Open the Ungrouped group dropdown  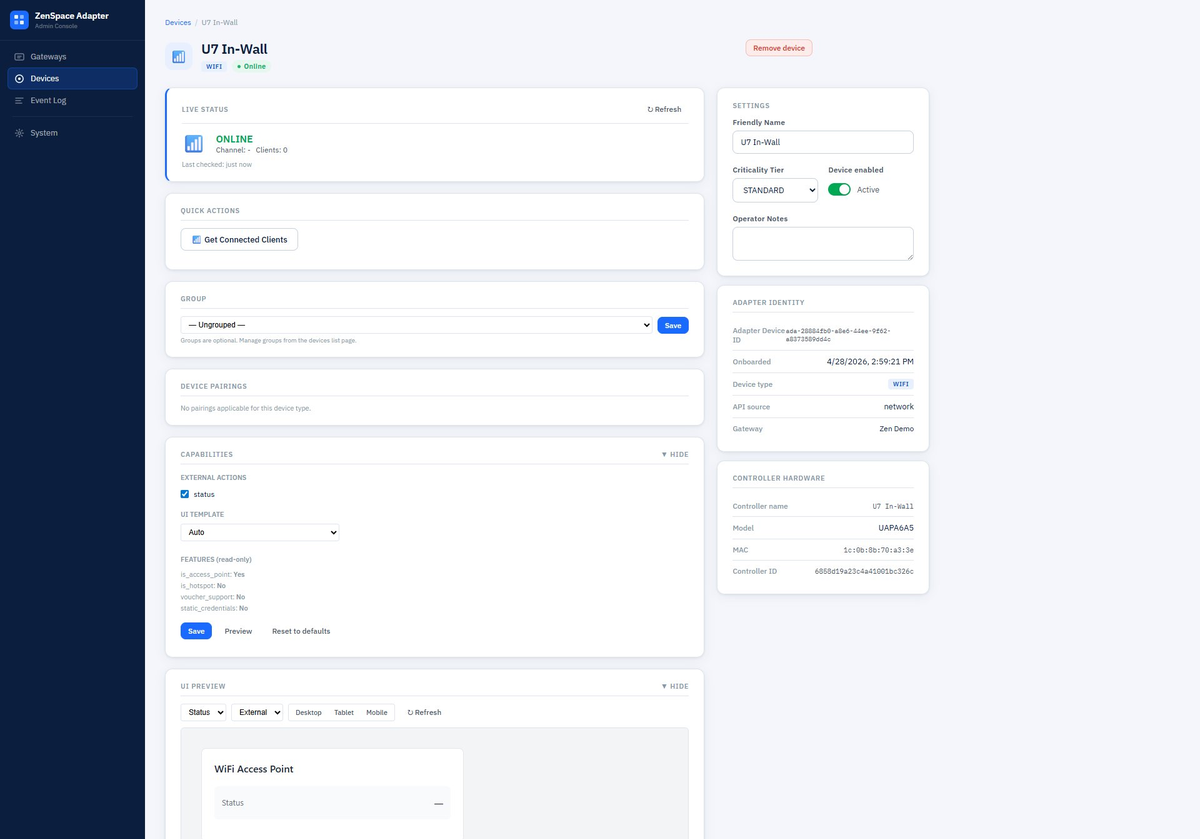tap(417, 325)
